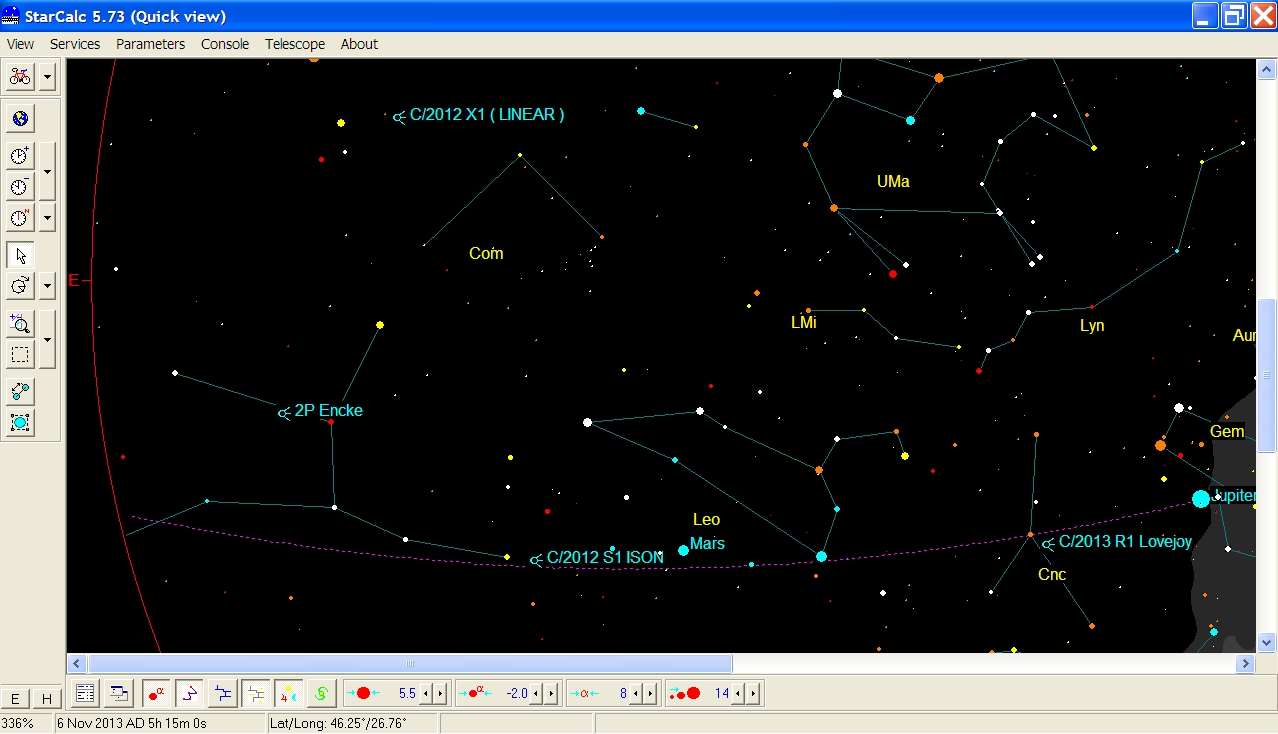The width and height of the screenshot is (1278, 734).
Task: Decrease the star size value 14
Action: click(x=740, y=694)
